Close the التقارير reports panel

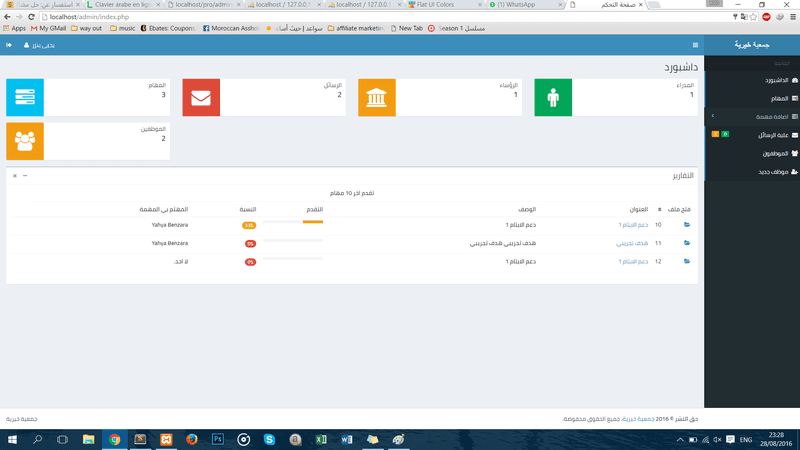(x=15, y=176)
